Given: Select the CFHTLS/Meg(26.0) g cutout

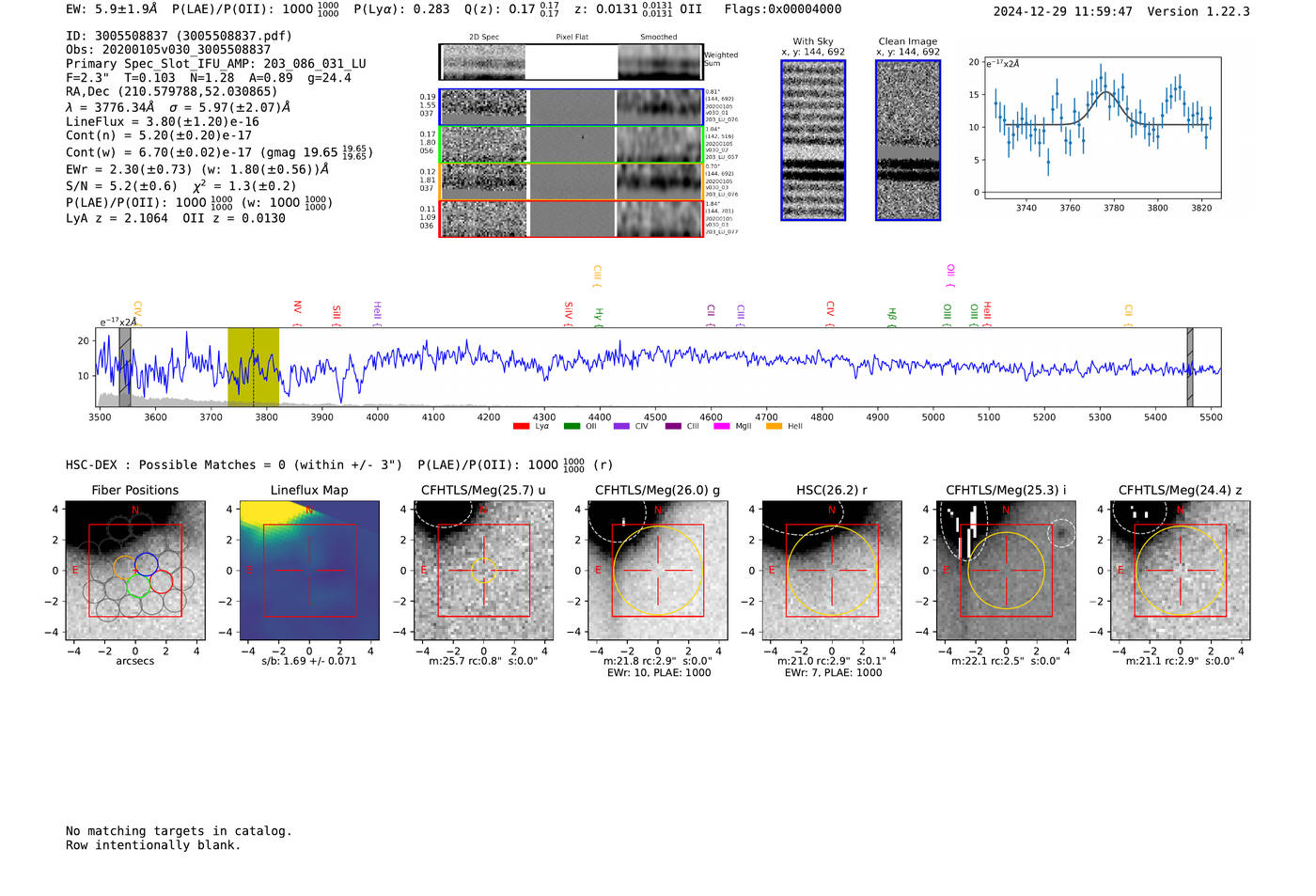Looking at the screenshot, I should pos(657,571).
